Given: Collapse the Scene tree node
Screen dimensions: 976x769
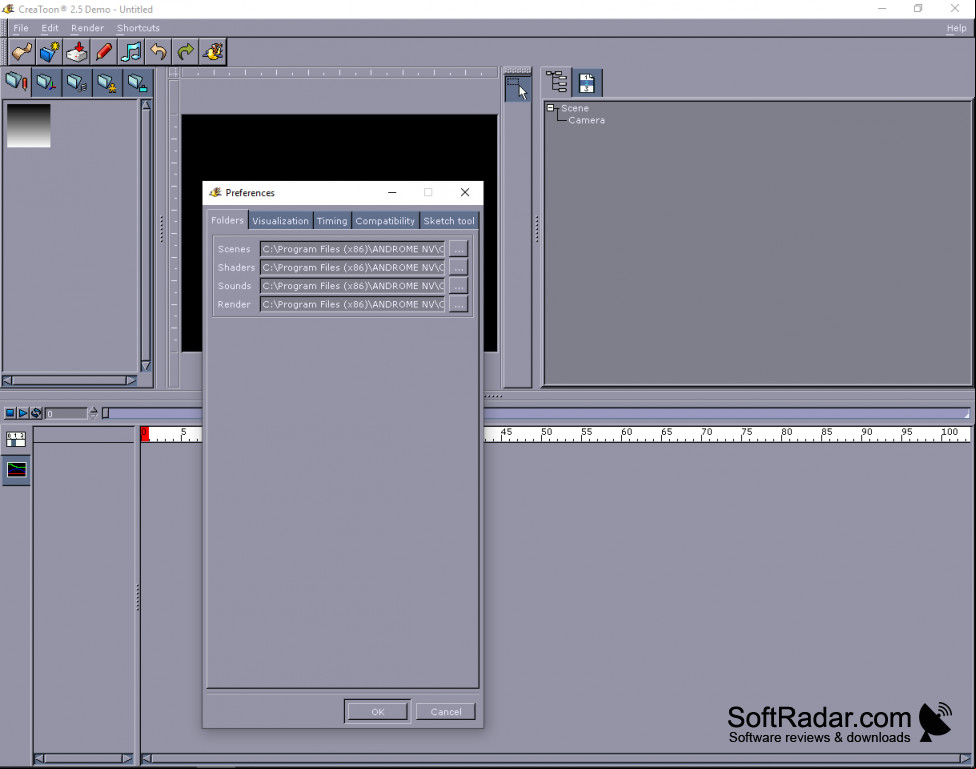Looking at the screenshot, I should pyautogui.click(x=550, y=108).
